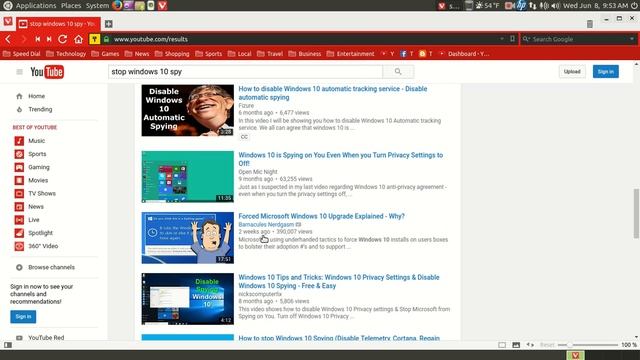This screenshot has height=360, width=640.
Task: Go to the browser home page
Action: coord(78,39)
